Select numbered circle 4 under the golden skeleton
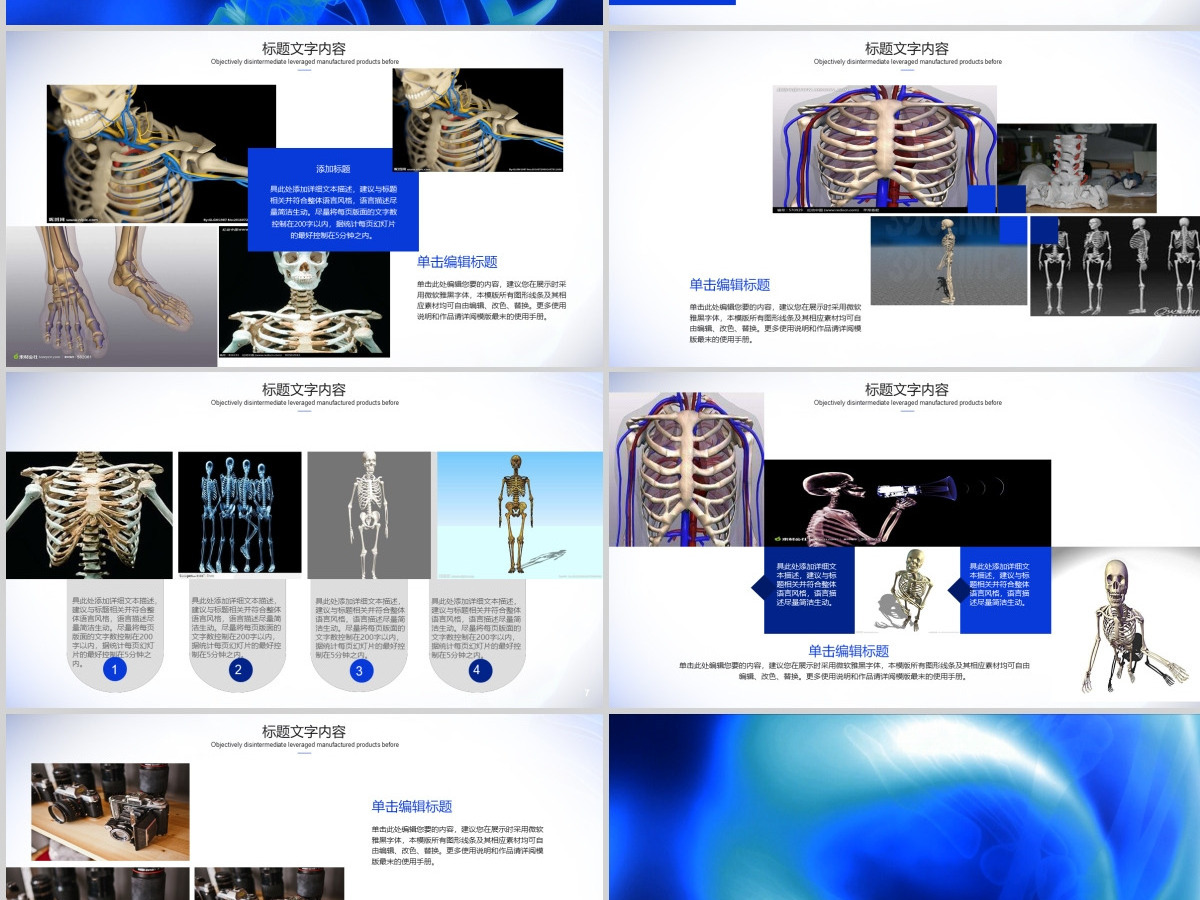Screen dimensions: 1200x900 481,670
